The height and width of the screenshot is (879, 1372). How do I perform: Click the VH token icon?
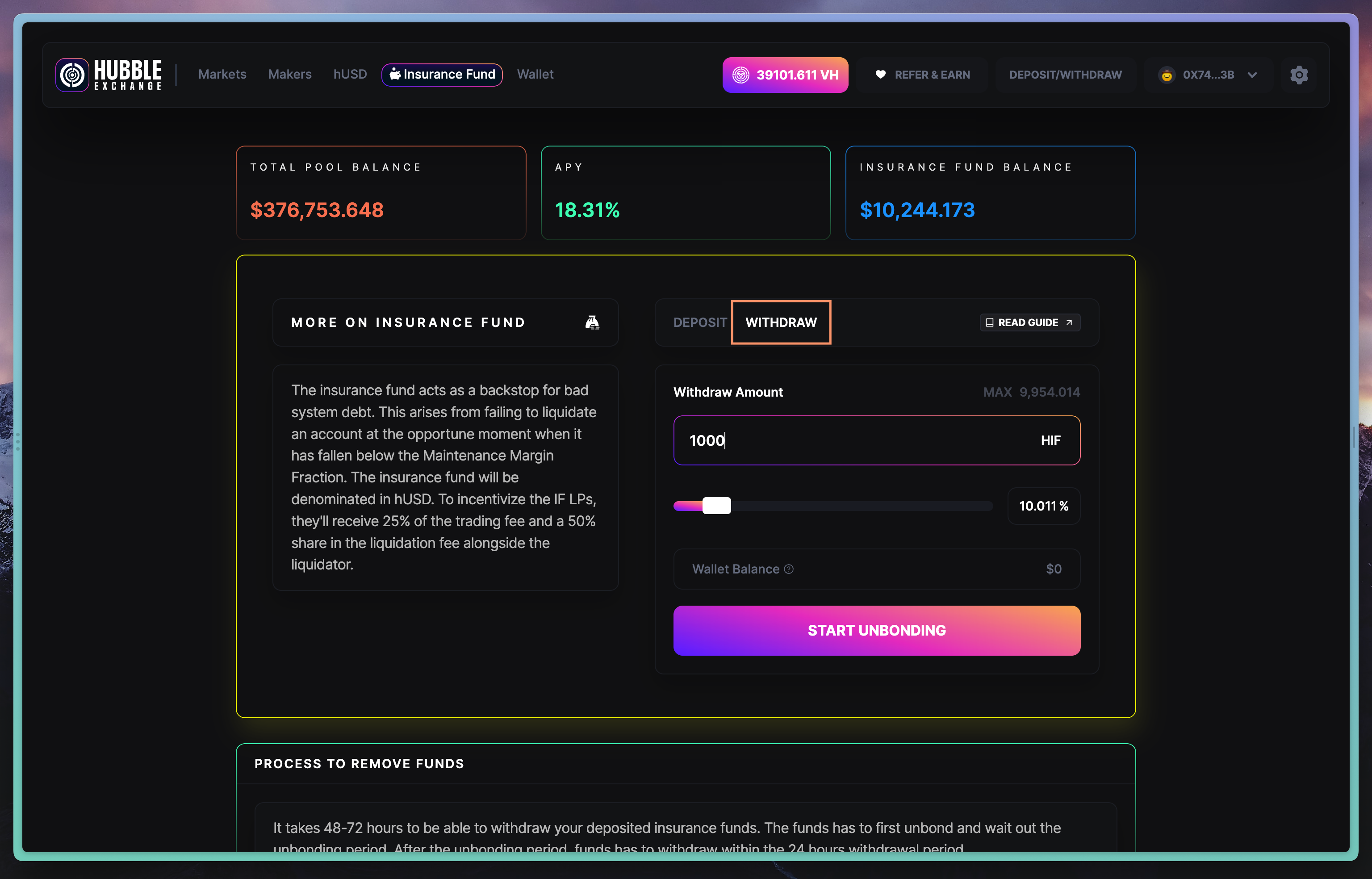pyautogui.click(x=740, y=75)
